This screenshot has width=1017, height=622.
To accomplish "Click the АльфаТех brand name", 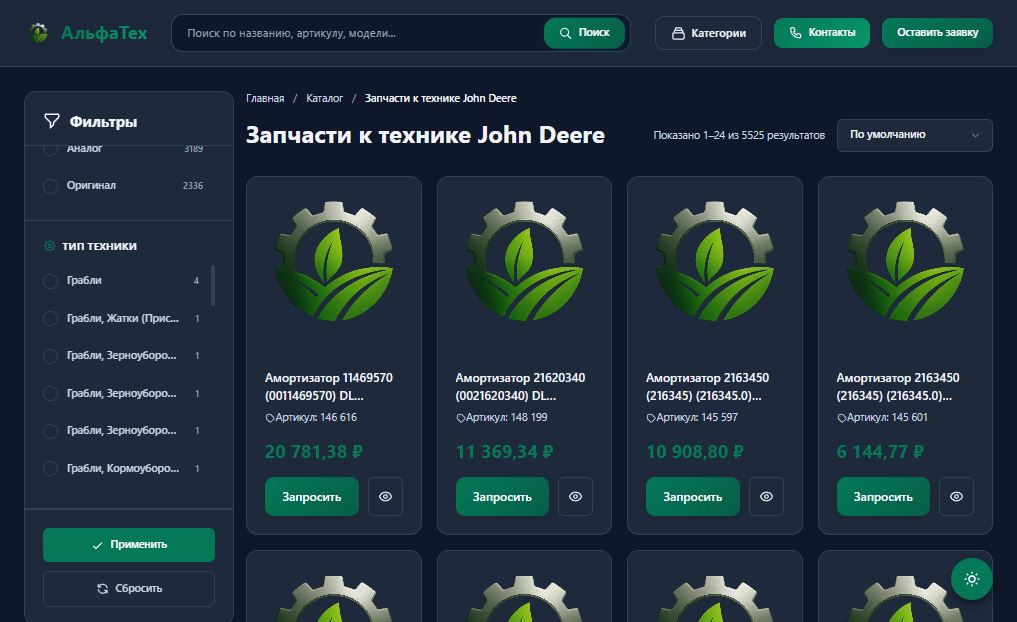I will 104,32.
